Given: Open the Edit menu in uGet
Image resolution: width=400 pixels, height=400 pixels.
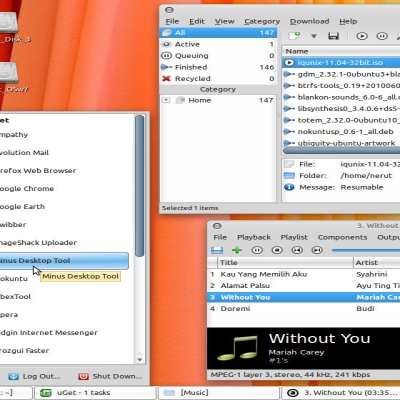Looking at the screenshot, I should [197, 21].
